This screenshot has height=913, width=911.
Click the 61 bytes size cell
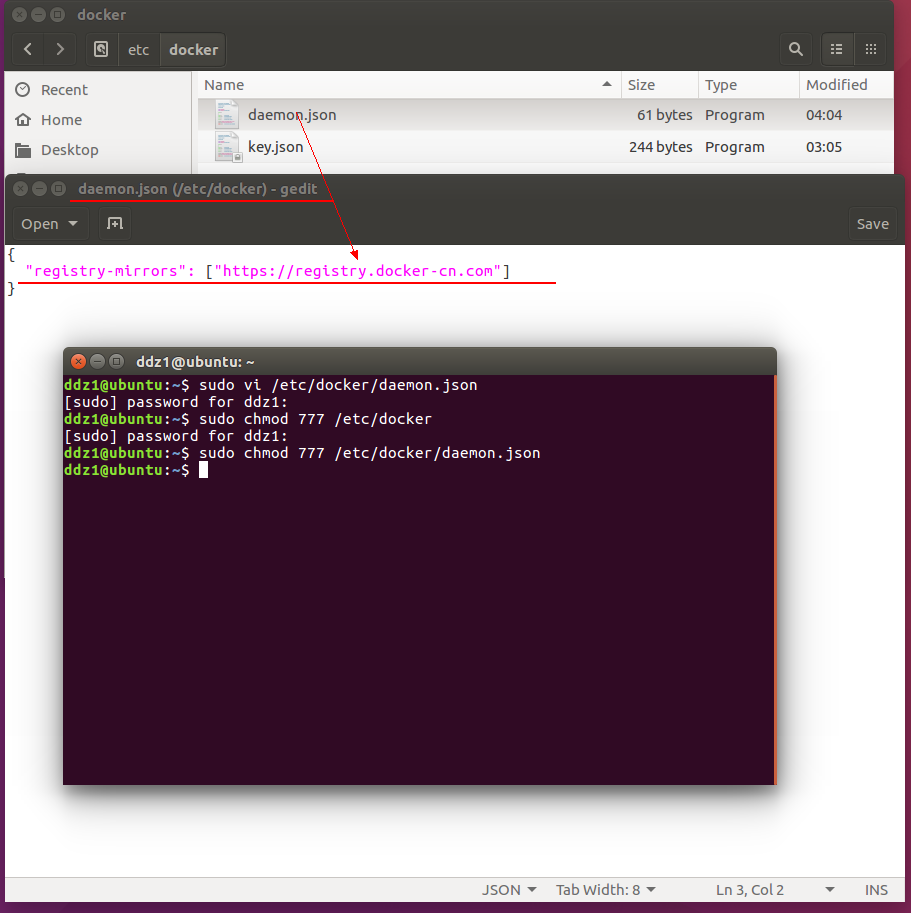pyautogui.click(x=664, y=115)
